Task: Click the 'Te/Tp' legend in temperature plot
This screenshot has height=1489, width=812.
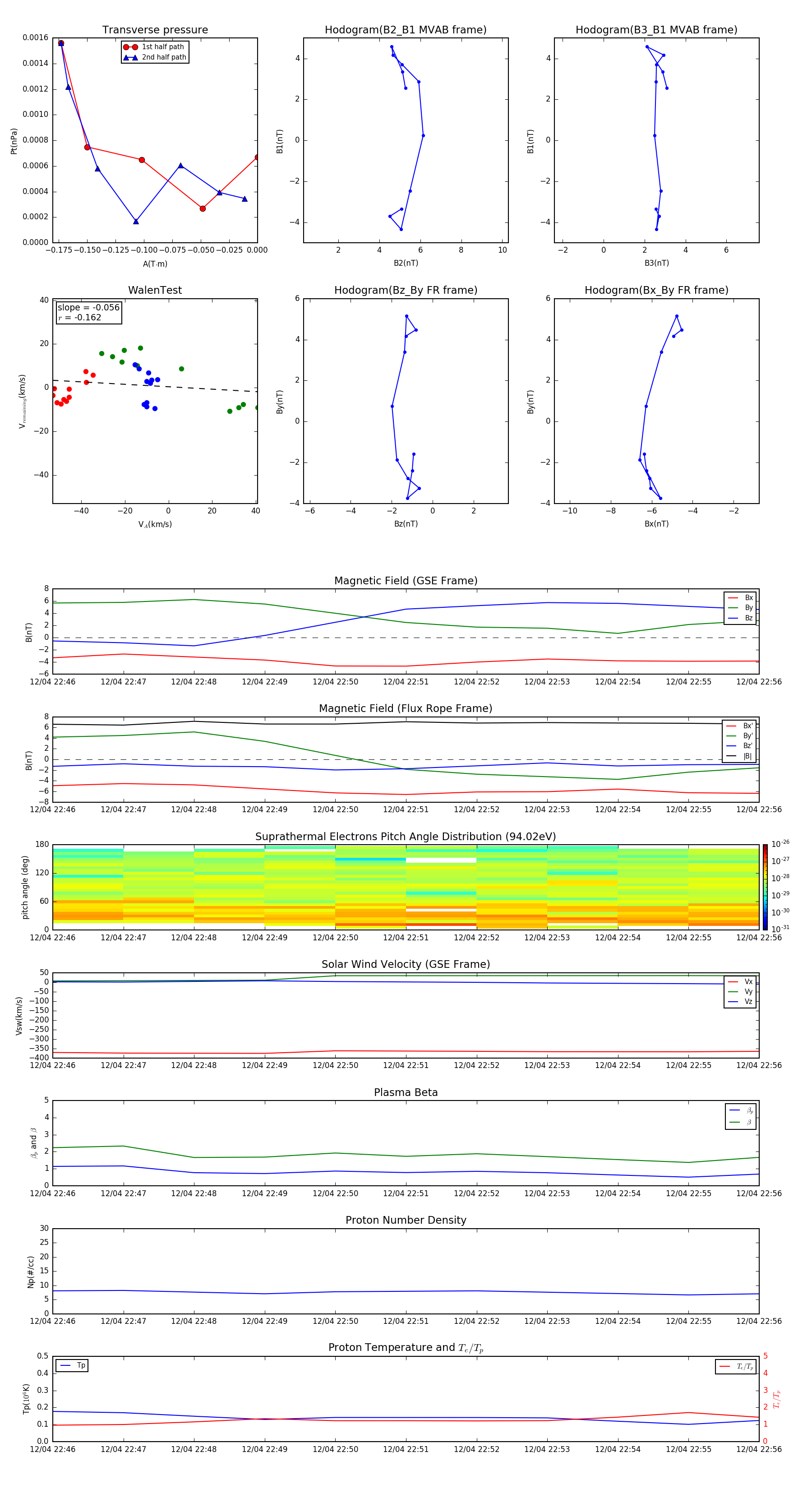Action: click(x=736, y=1366)
